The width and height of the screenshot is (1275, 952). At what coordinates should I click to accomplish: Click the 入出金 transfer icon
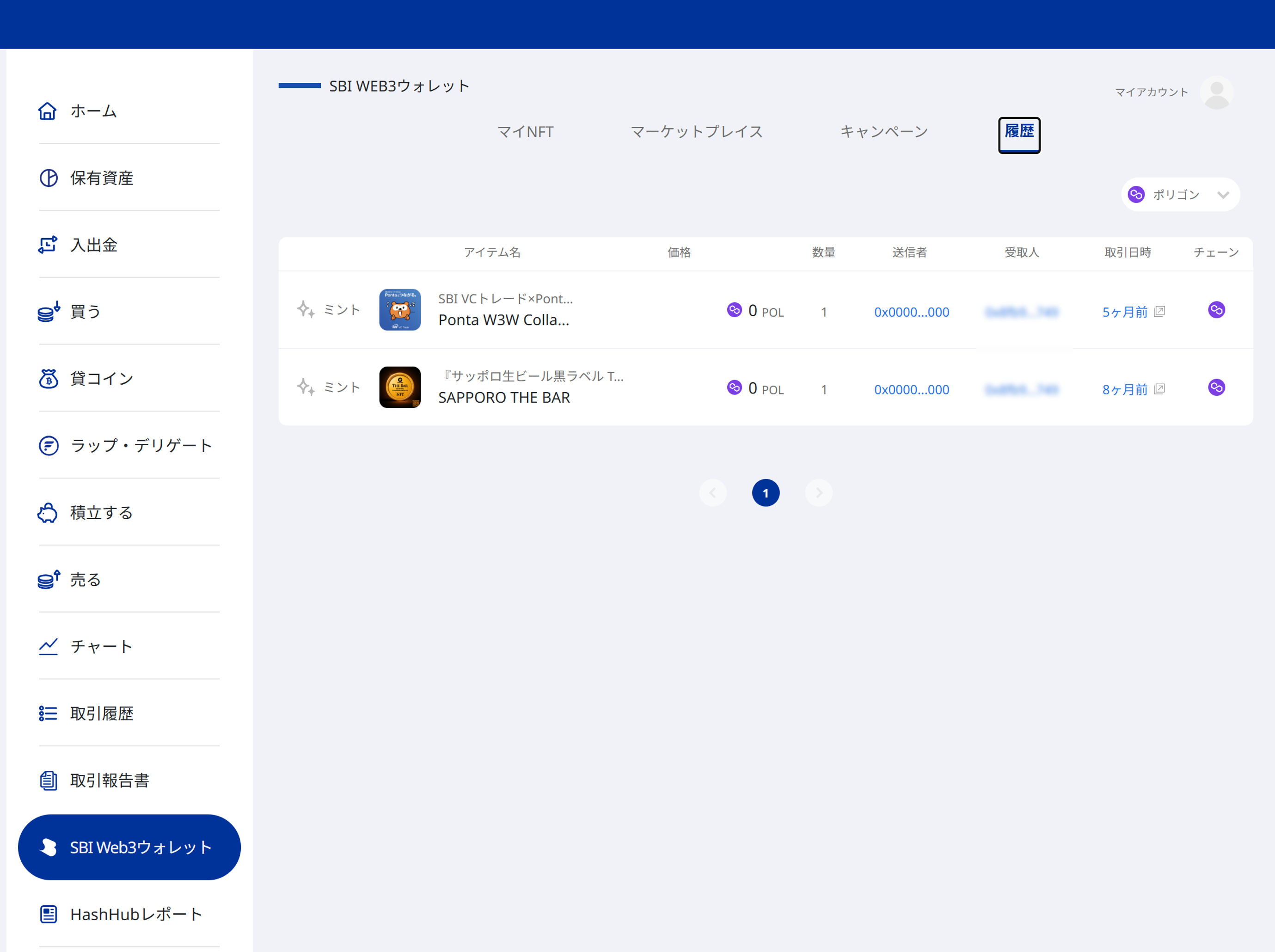[48, 245]
